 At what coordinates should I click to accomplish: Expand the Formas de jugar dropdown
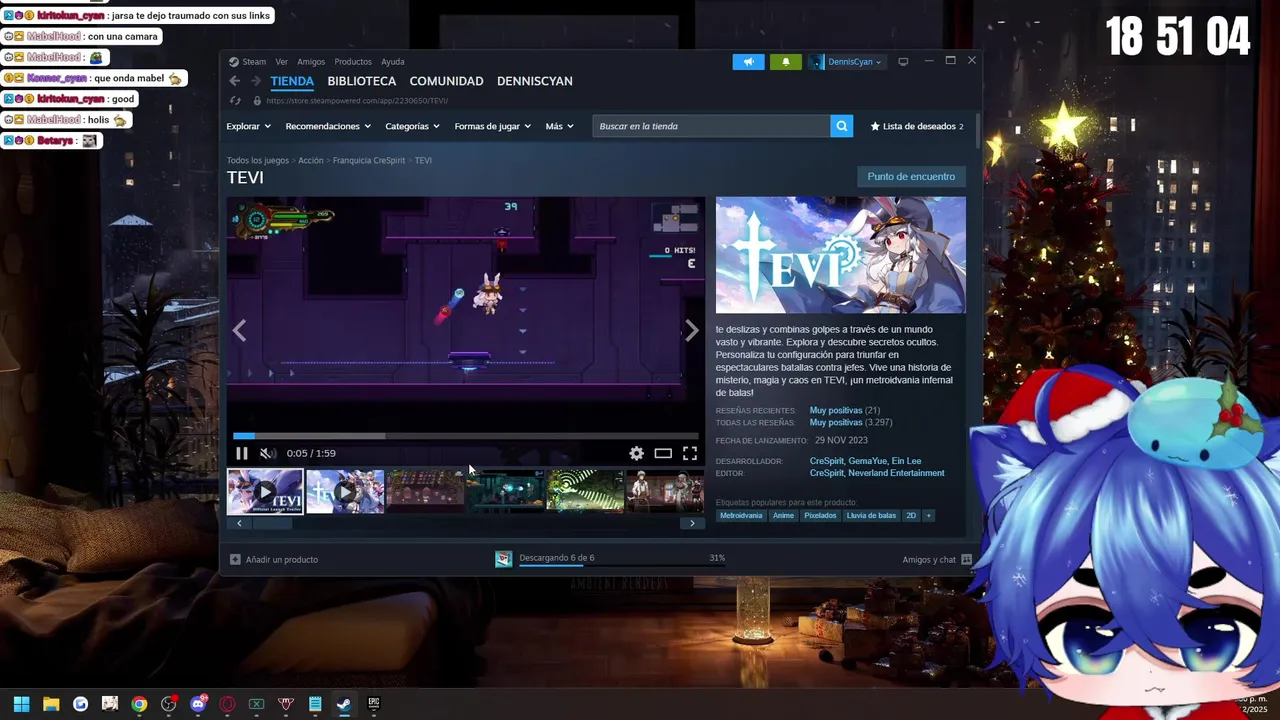(493, 126)
